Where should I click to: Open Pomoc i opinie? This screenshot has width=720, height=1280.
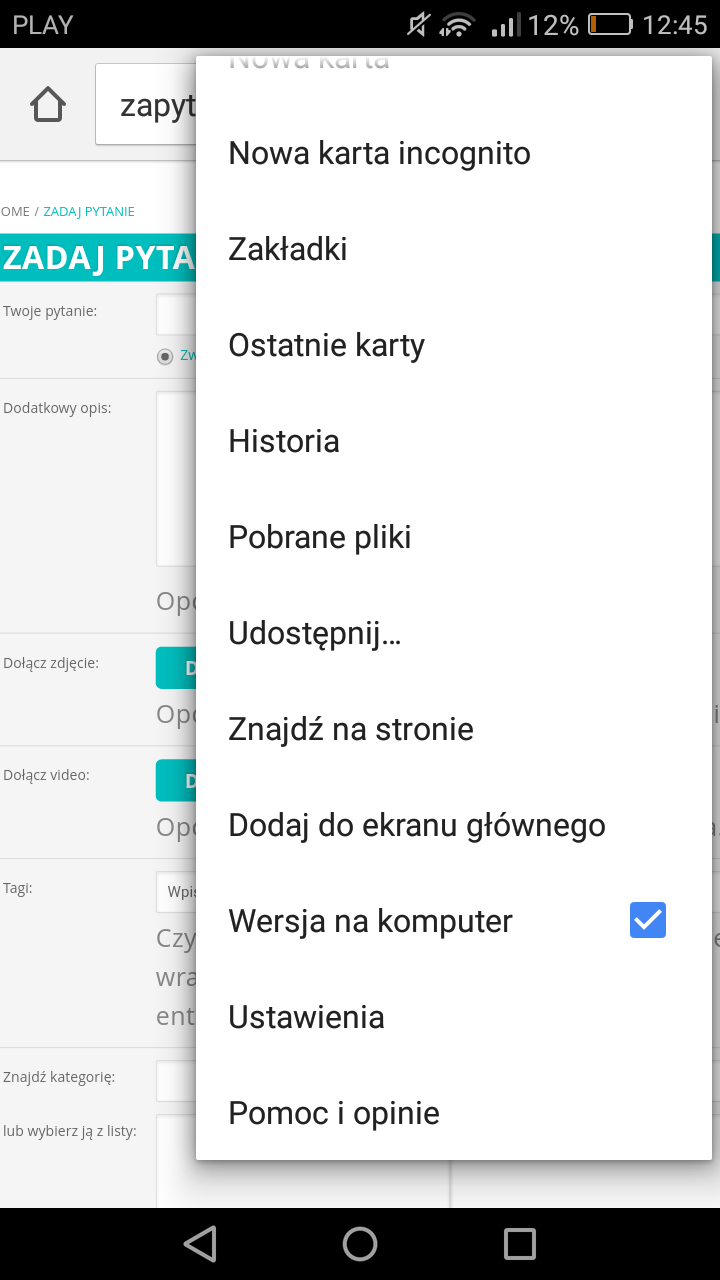[334, 1113]
